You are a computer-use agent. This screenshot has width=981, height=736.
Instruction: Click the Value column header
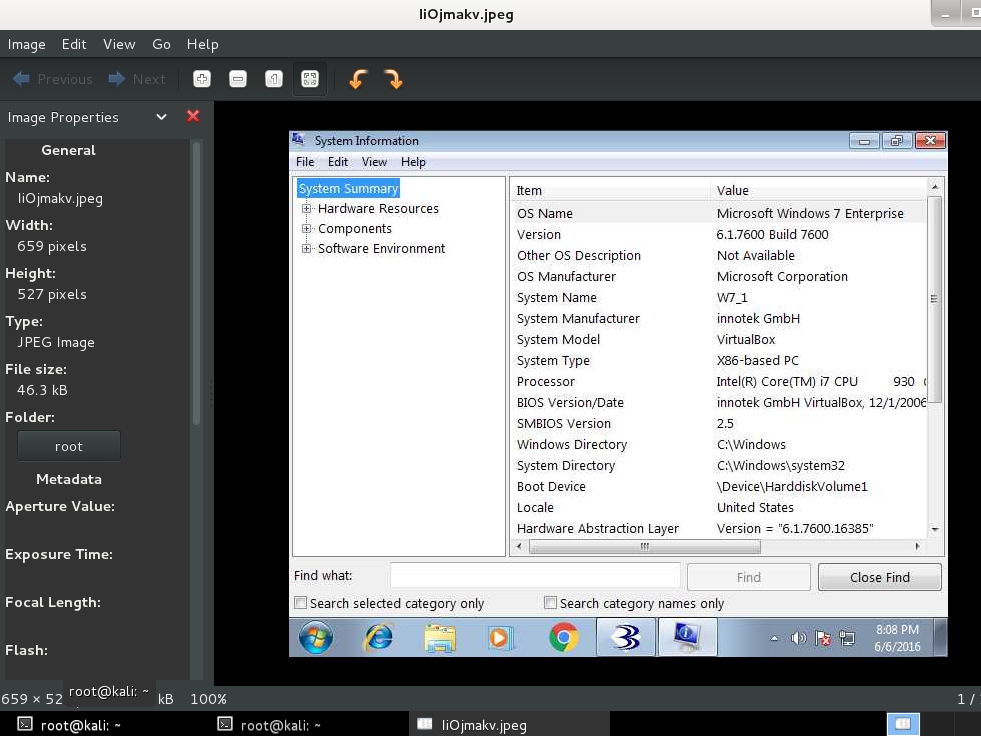point(818,190)
